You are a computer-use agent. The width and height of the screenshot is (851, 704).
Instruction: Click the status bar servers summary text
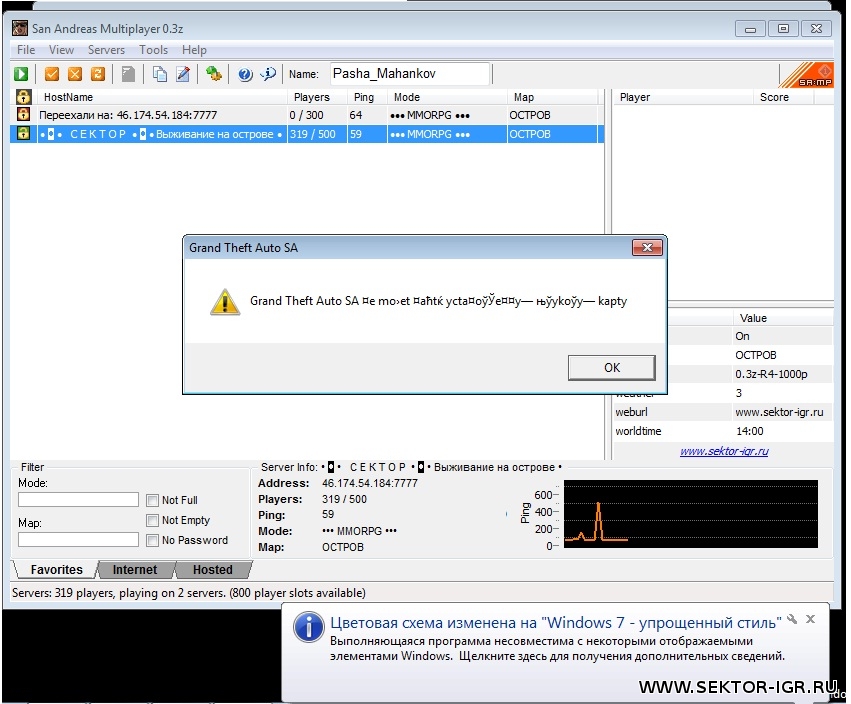189,593
